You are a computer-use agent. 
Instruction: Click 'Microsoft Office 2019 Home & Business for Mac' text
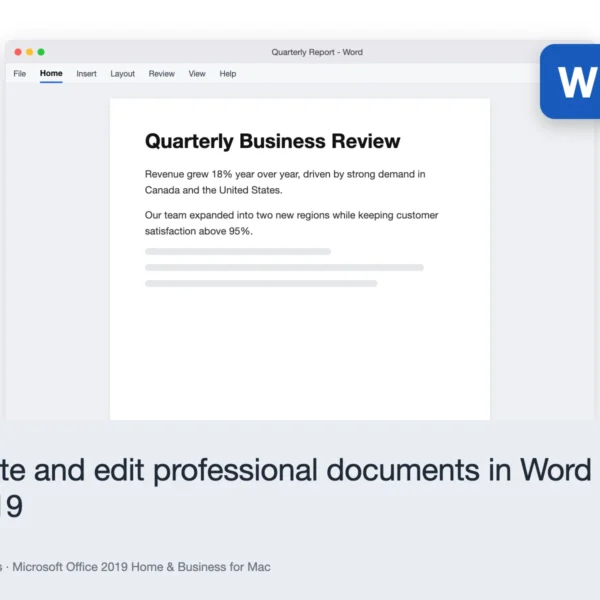click(141, 567)
